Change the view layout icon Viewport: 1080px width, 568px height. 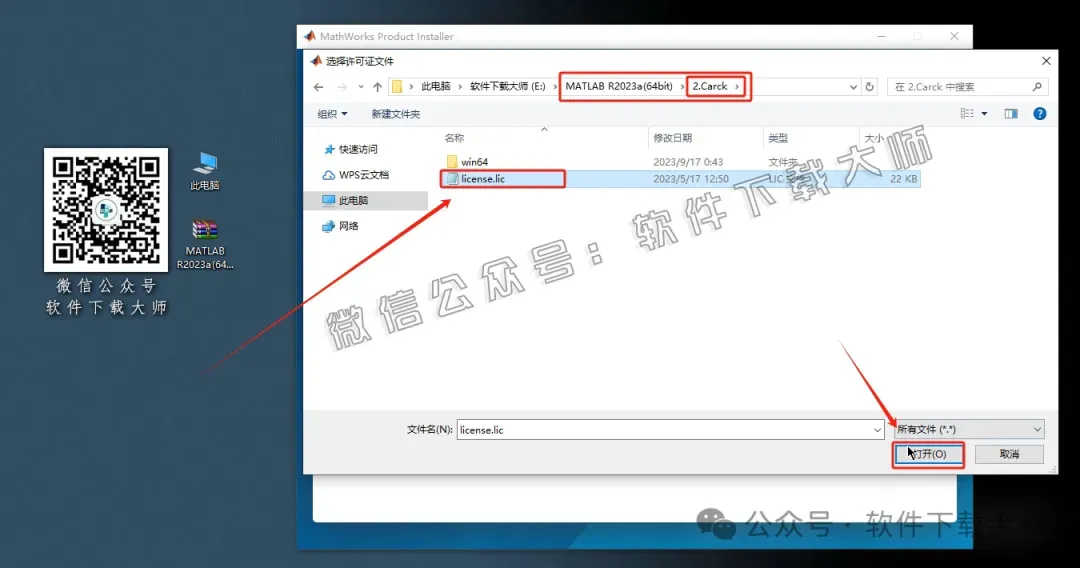point(967,114)
